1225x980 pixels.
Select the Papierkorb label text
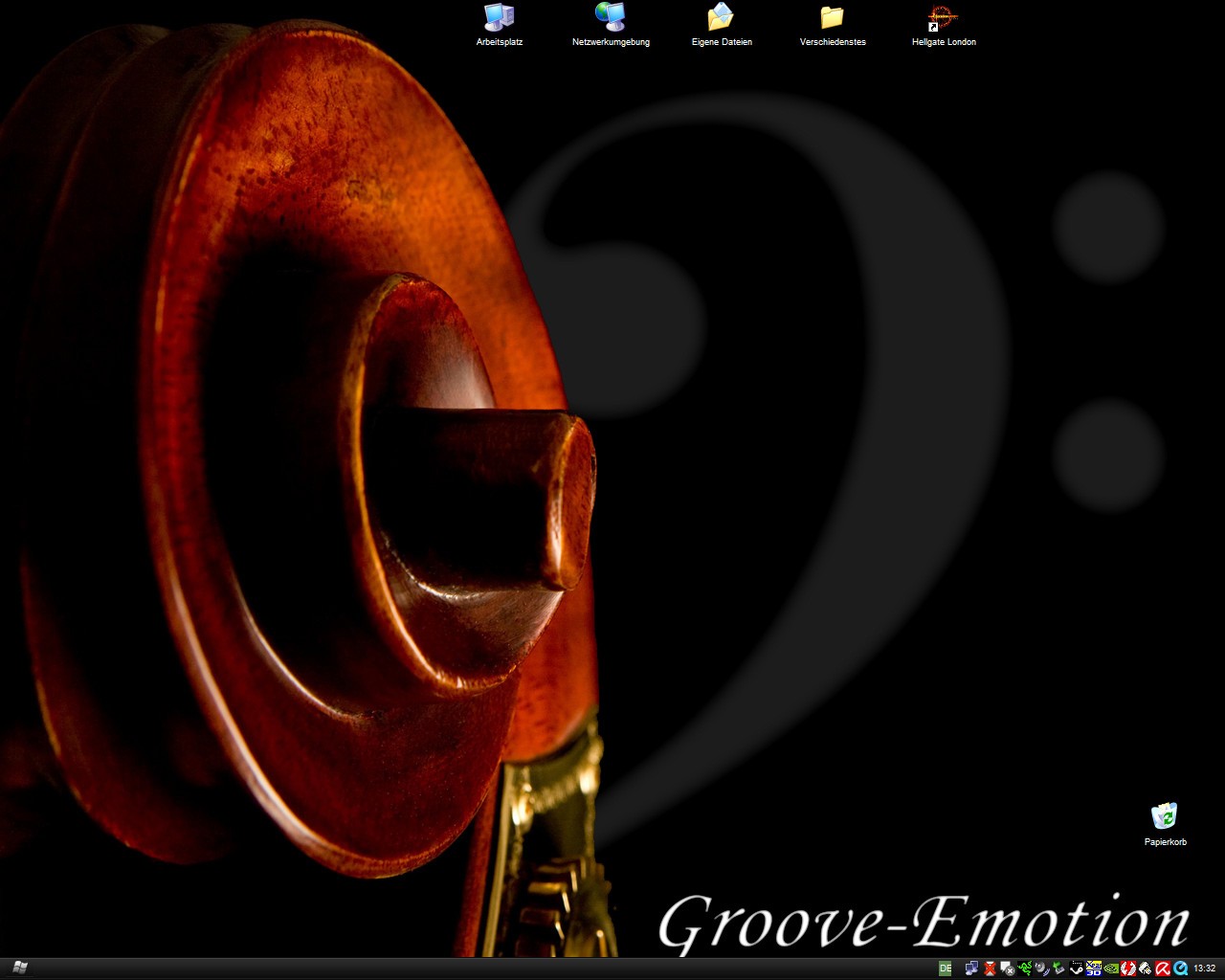click(1165, 842)
